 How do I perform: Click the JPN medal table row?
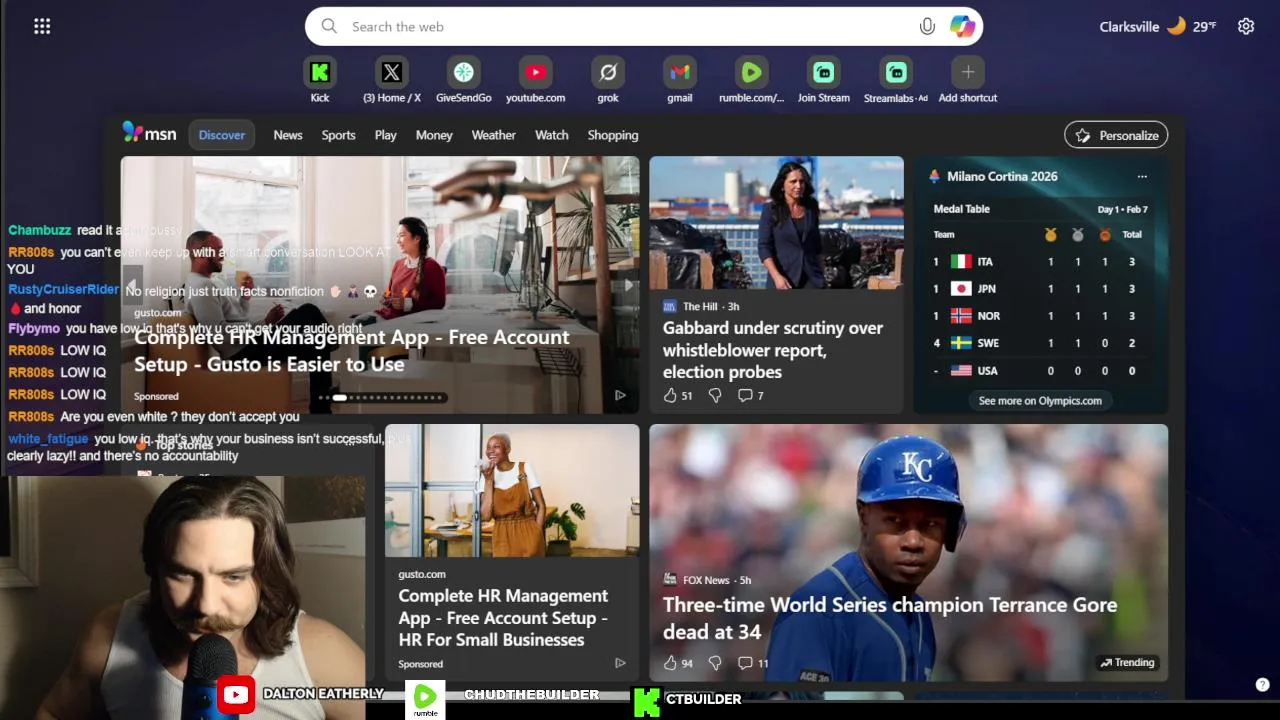[1040, 289]
